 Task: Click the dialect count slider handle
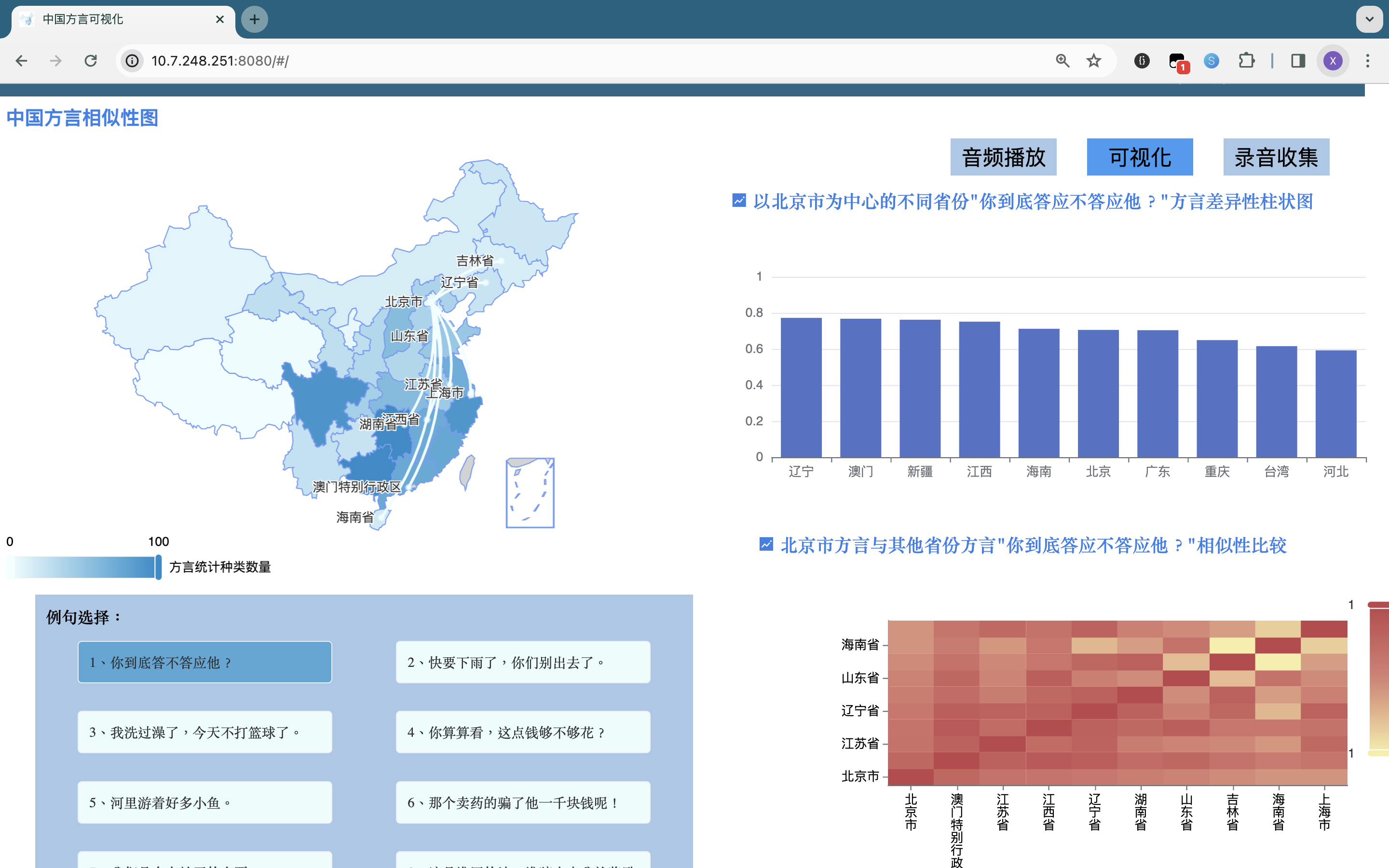click(158, 567)
